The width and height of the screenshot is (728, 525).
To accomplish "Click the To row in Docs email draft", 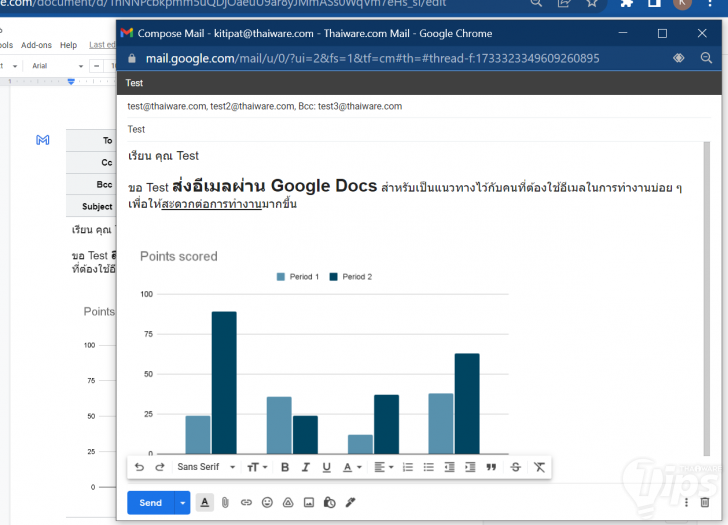I will (x=91, y=140).
